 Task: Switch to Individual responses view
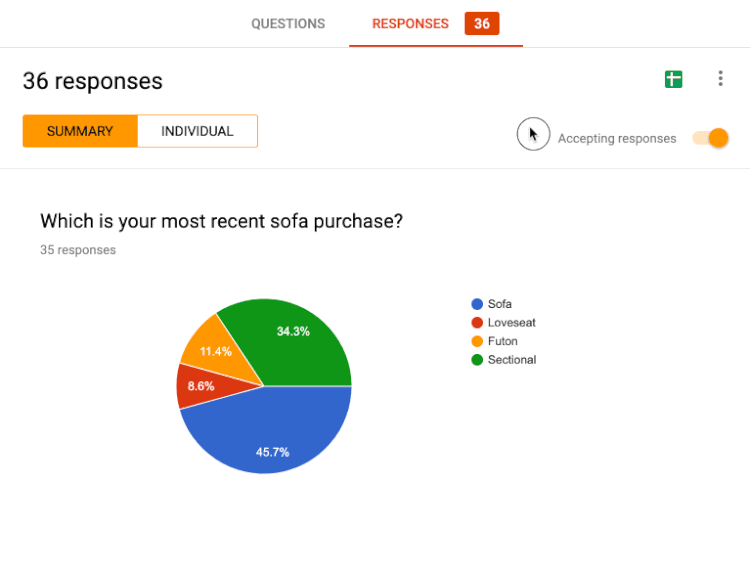click(x=198, y=131)
